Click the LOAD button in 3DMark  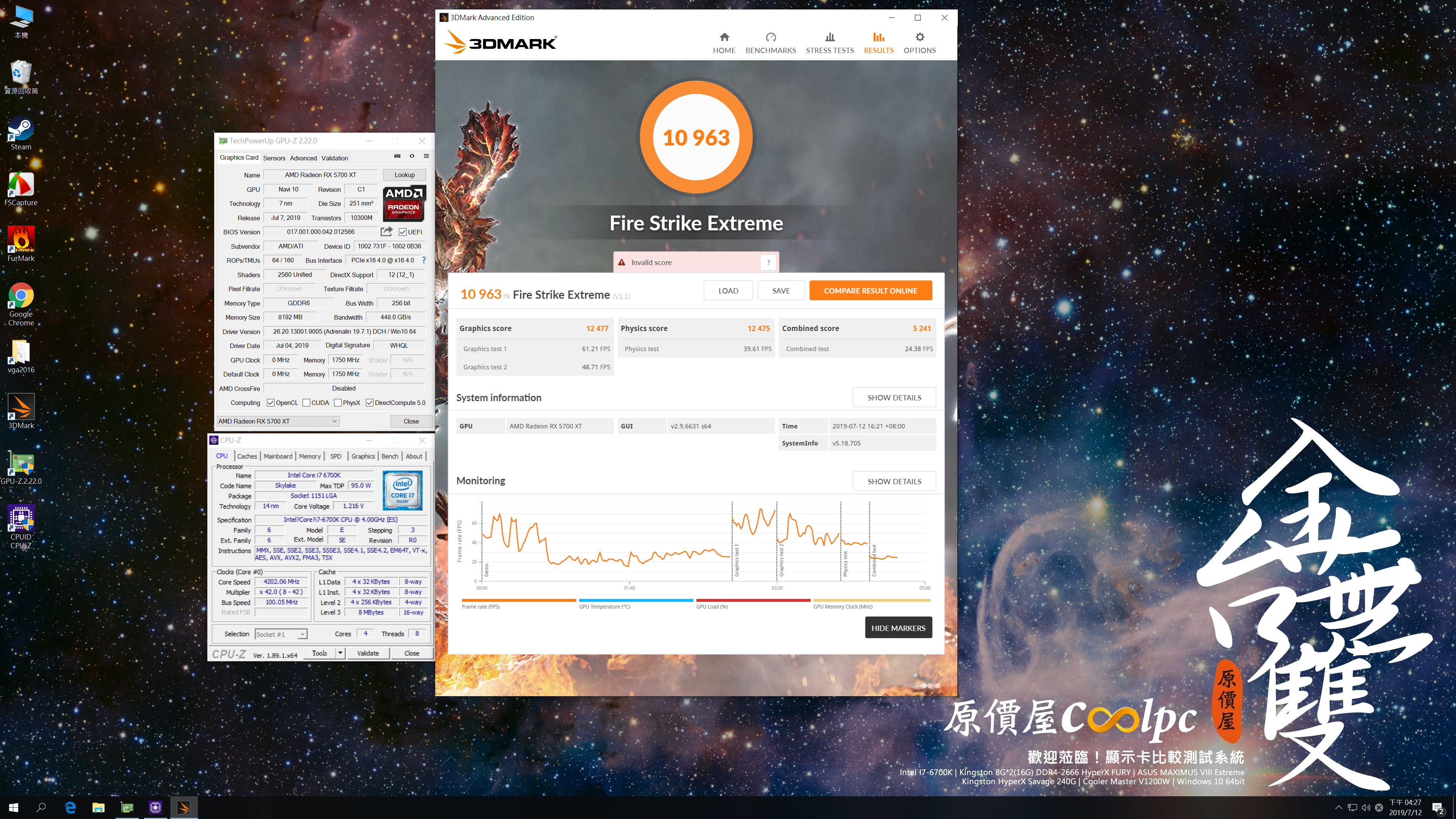pyautogui.click(x=728, y=290)
